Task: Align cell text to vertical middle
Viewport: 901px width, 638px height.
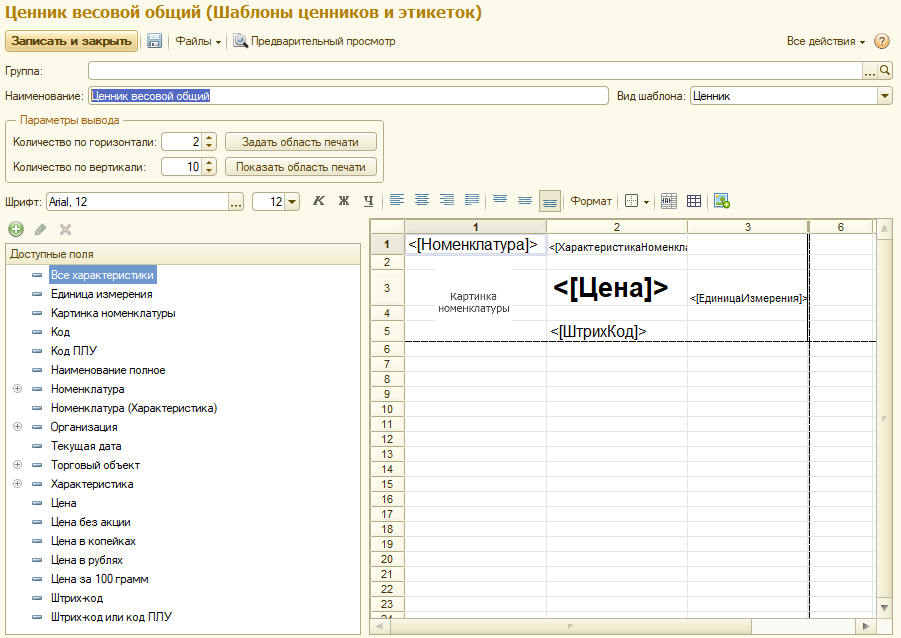Action: tap(525, 201)
